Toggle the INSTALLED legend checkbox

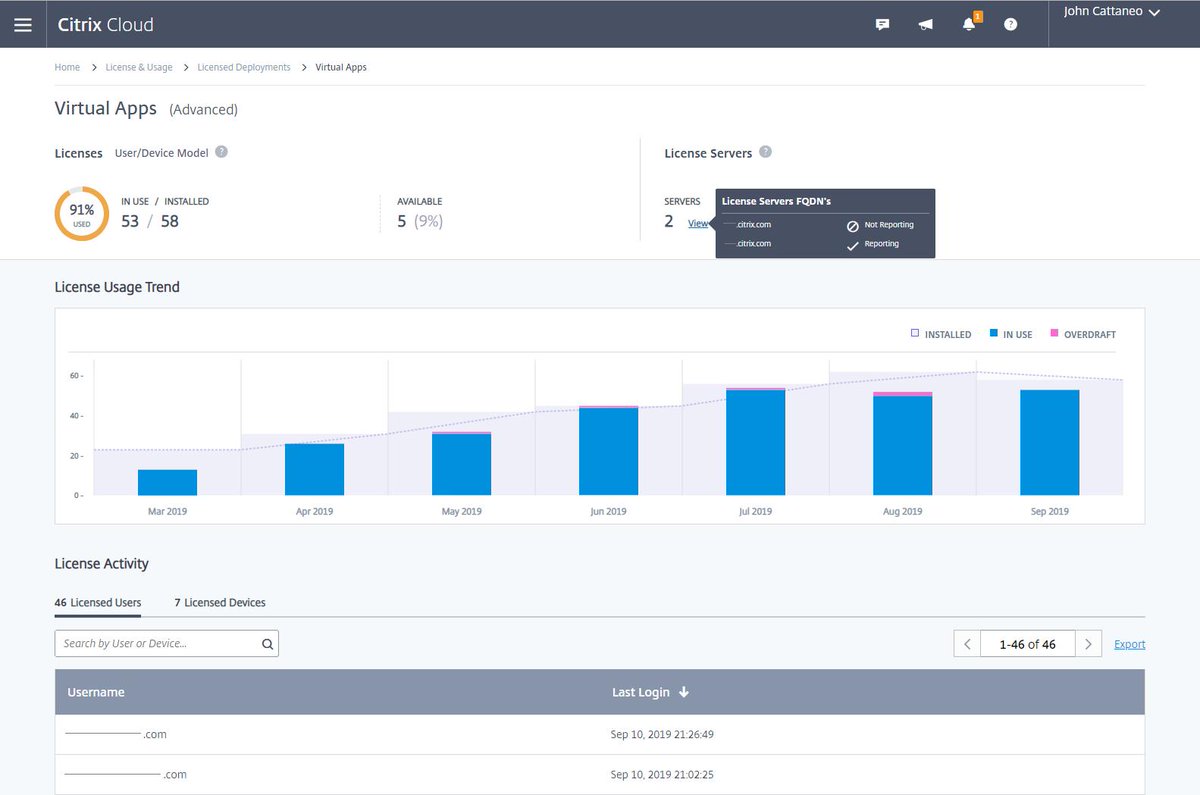(x=914, y=334)
